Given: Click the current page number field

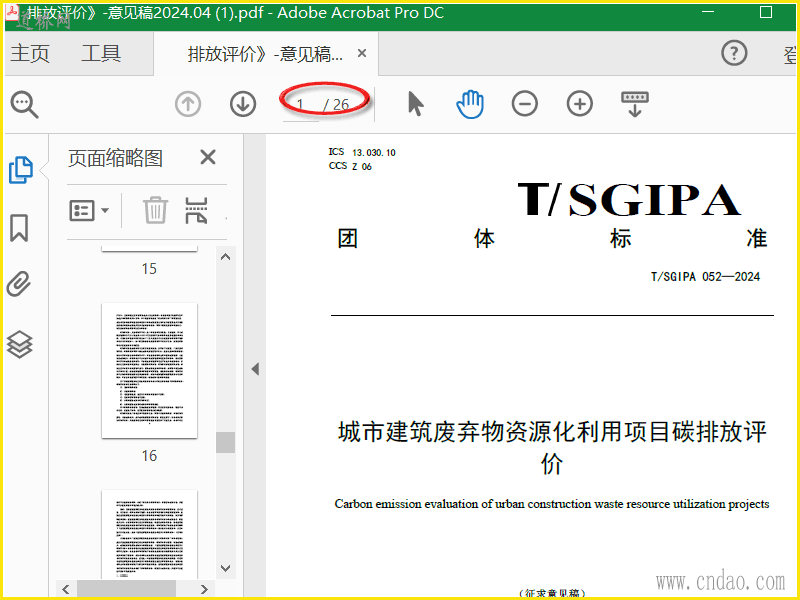Looking at the screenshot, I should point(301,105).
